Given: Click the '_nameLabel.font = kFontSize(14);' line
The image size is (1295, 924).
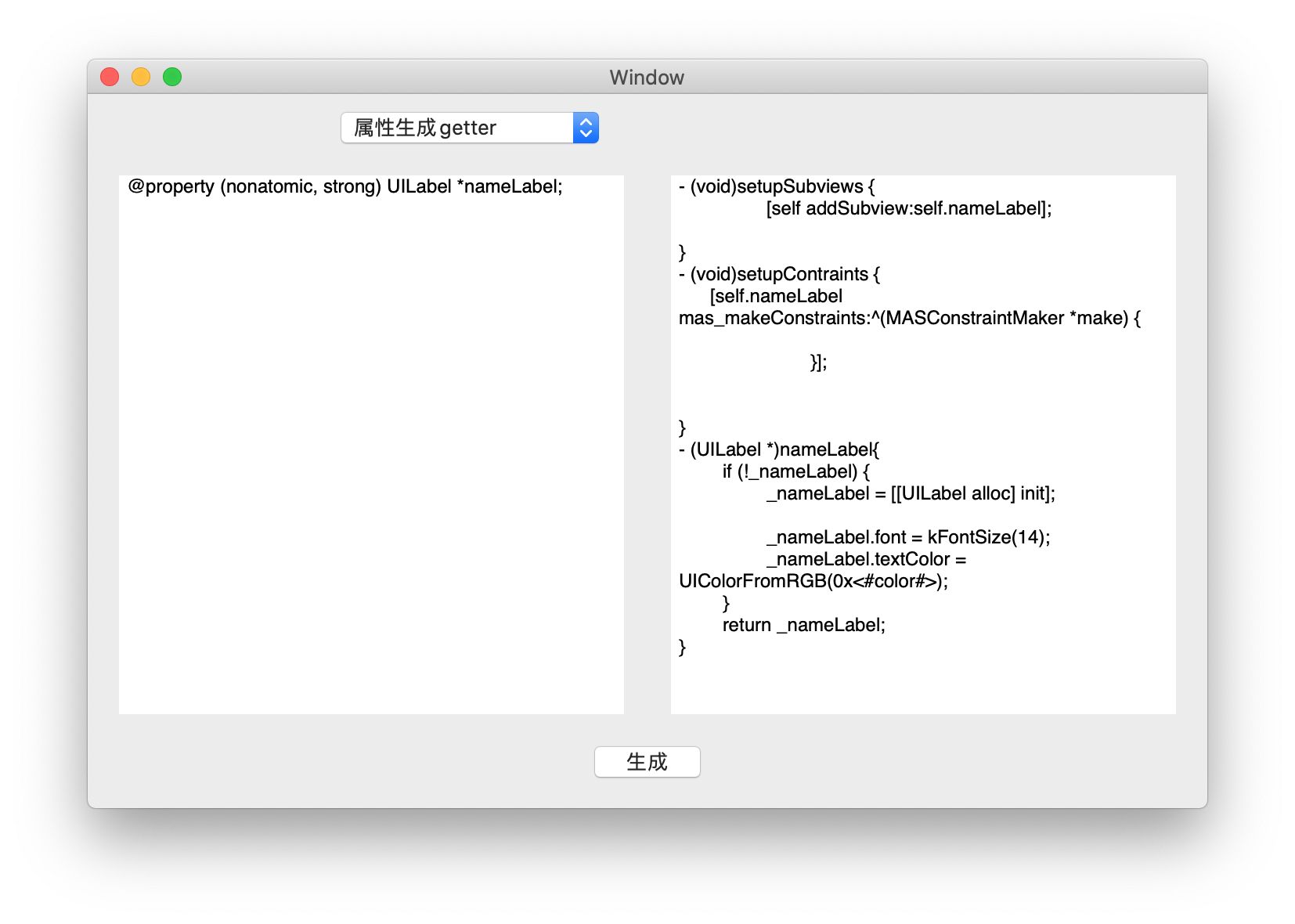Looking at the screenshot, I should 908,537.
